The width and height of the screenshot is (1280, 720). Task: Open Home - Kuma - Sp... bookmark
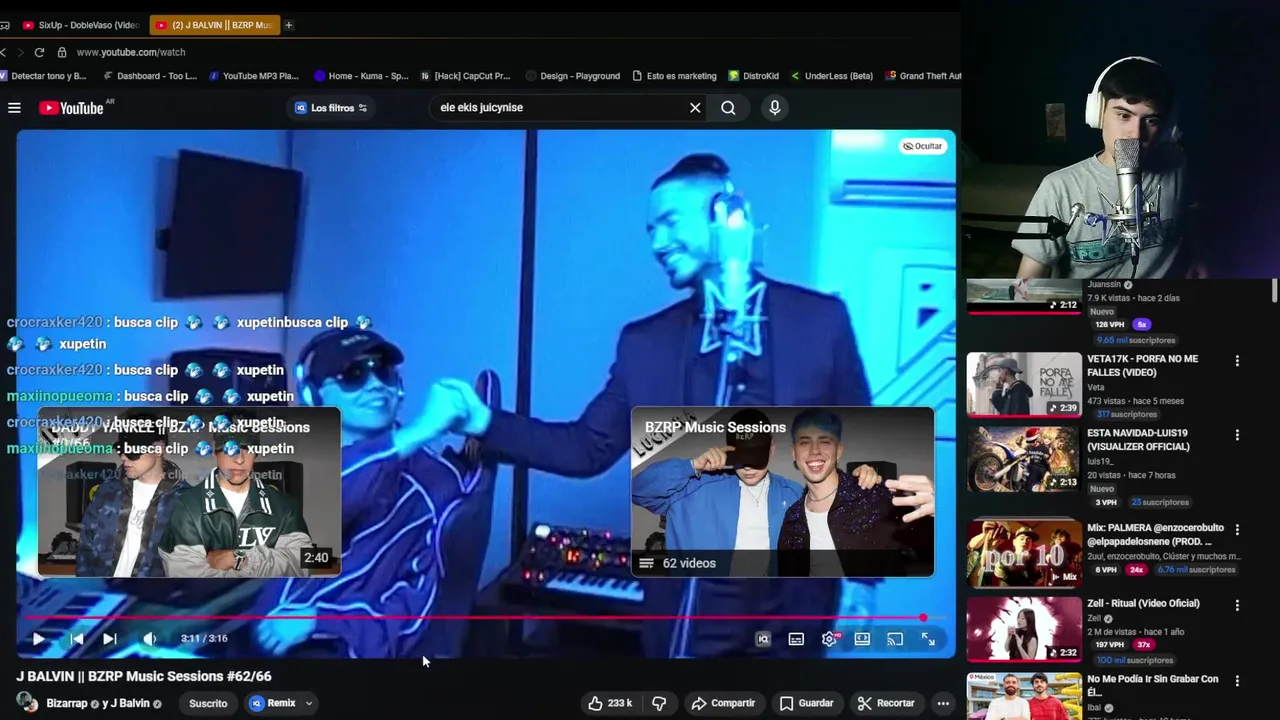361,76
